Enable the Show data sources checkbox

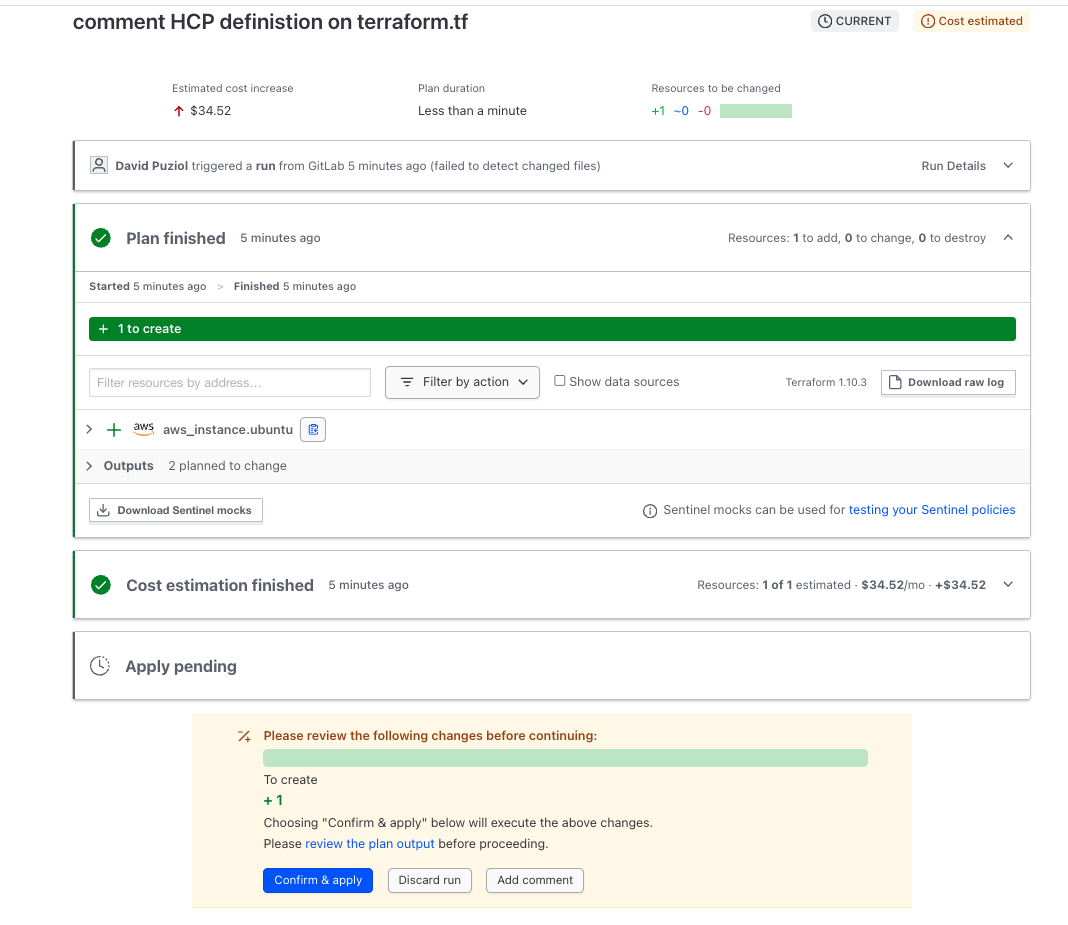click(560, 381)
